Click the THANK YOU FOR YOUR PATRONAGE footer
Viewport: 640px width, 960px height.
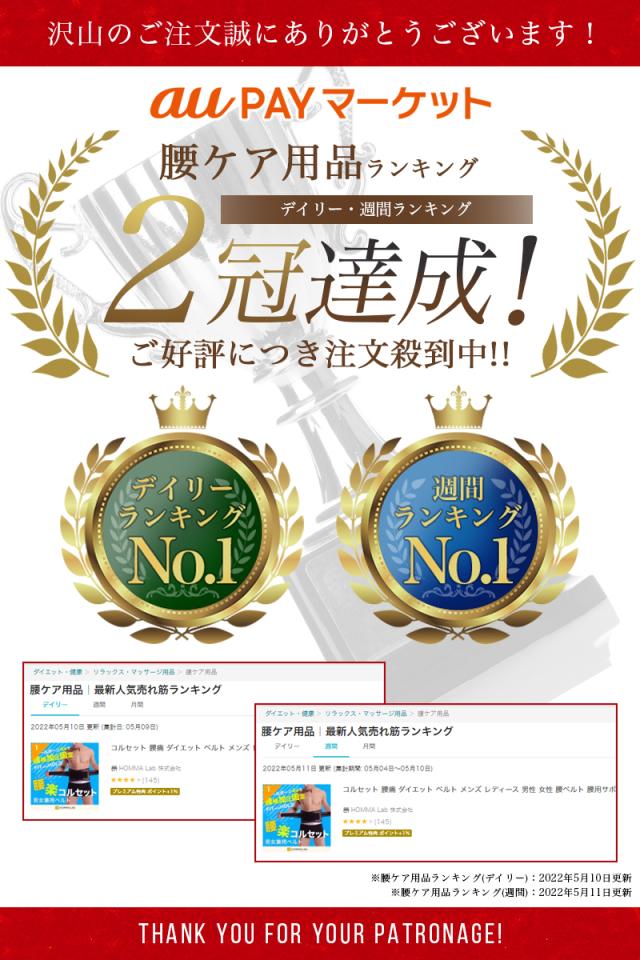[320, 934]
